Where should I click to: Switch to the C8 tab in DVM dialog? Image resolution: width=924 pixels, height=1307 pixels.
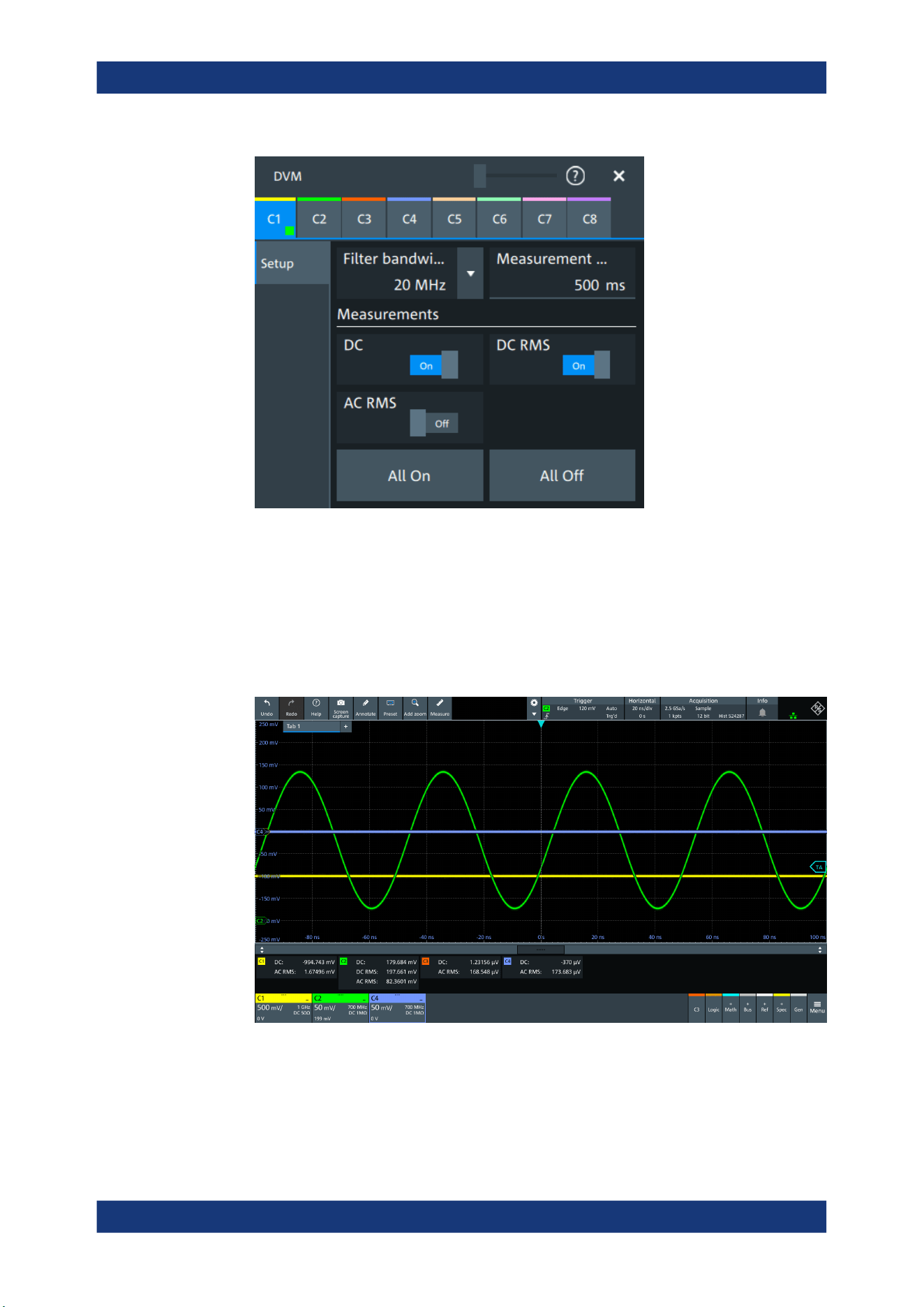590,219
